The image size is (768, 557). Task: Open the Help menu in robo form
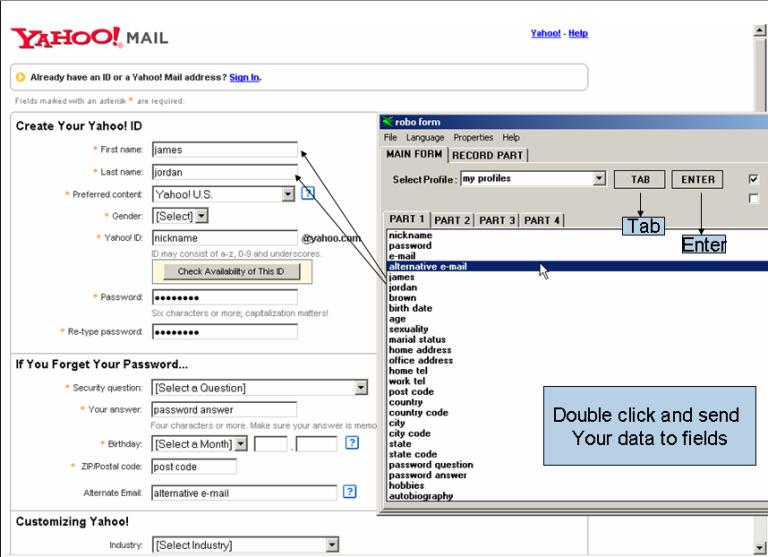(511, 138)
